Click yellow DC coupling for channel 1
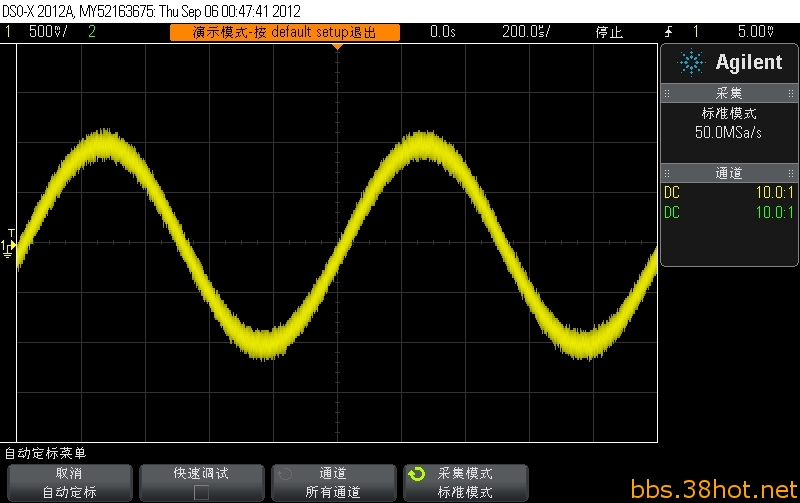The width and height of the screenshot is (800, 503). [672, 192]
